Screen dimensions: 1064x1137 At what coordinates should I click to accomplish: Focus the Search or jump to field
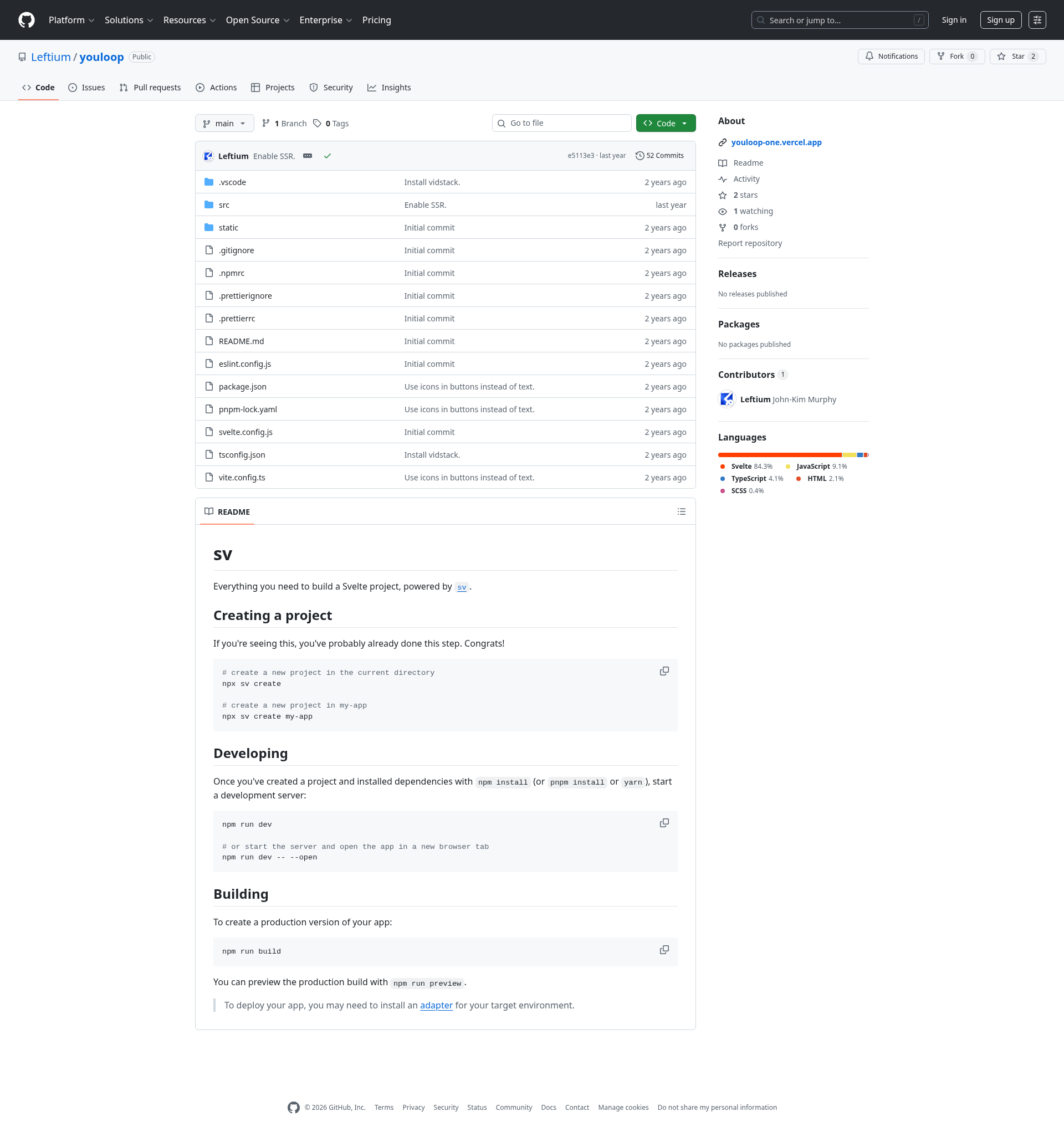click(840, 20)
